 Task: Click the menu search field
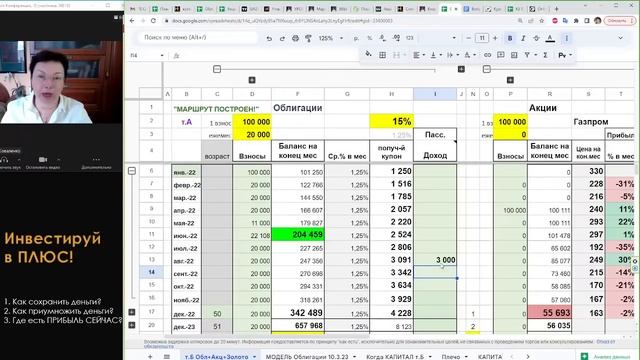[197, 38]
